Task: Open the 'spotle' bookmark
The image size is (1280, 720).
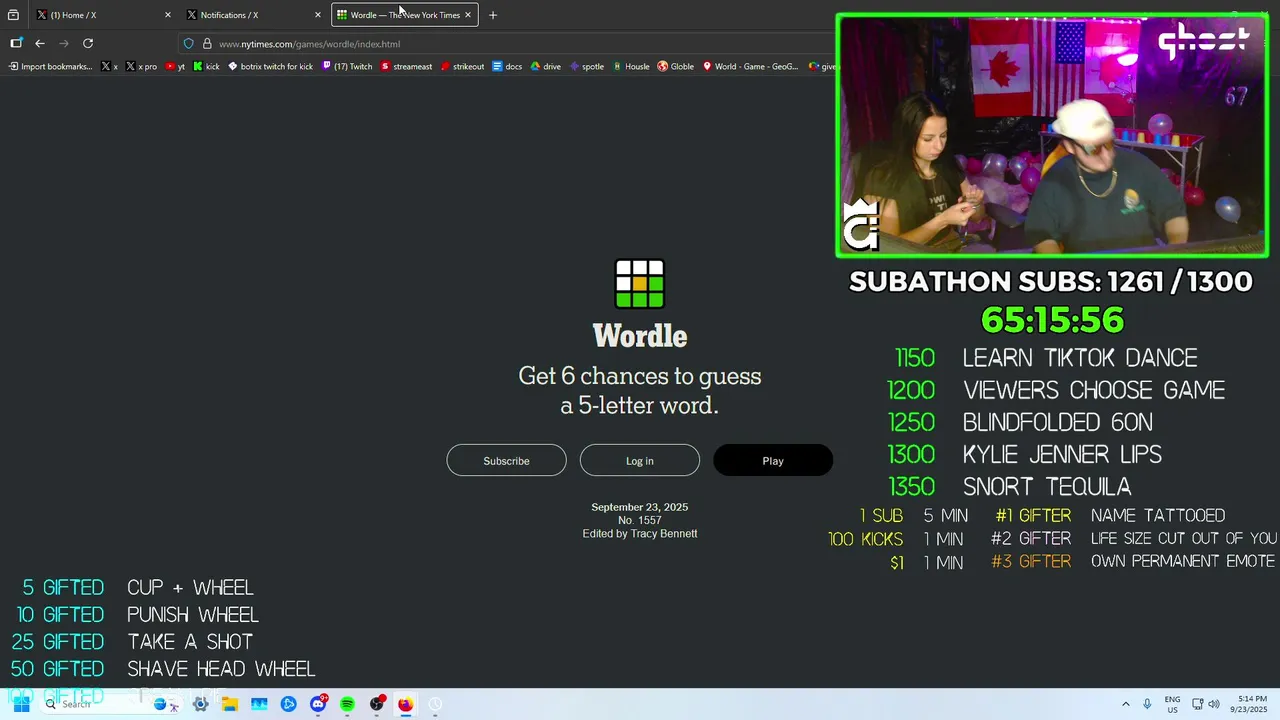Action: click(x=587, y=67)
